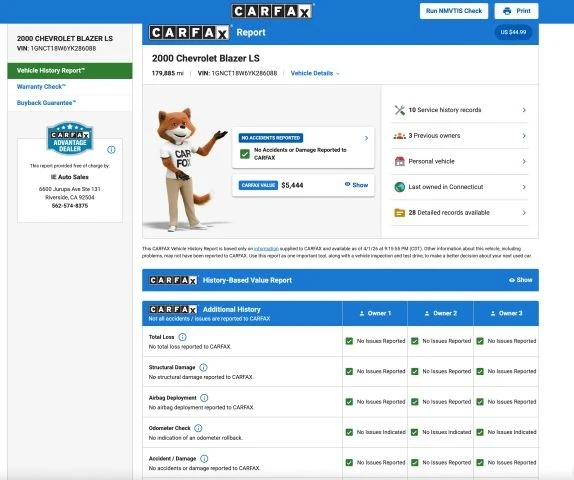574x480 pixels.
Task: Click the CARFAX Advantage Dealer badge
Action: 70,138
